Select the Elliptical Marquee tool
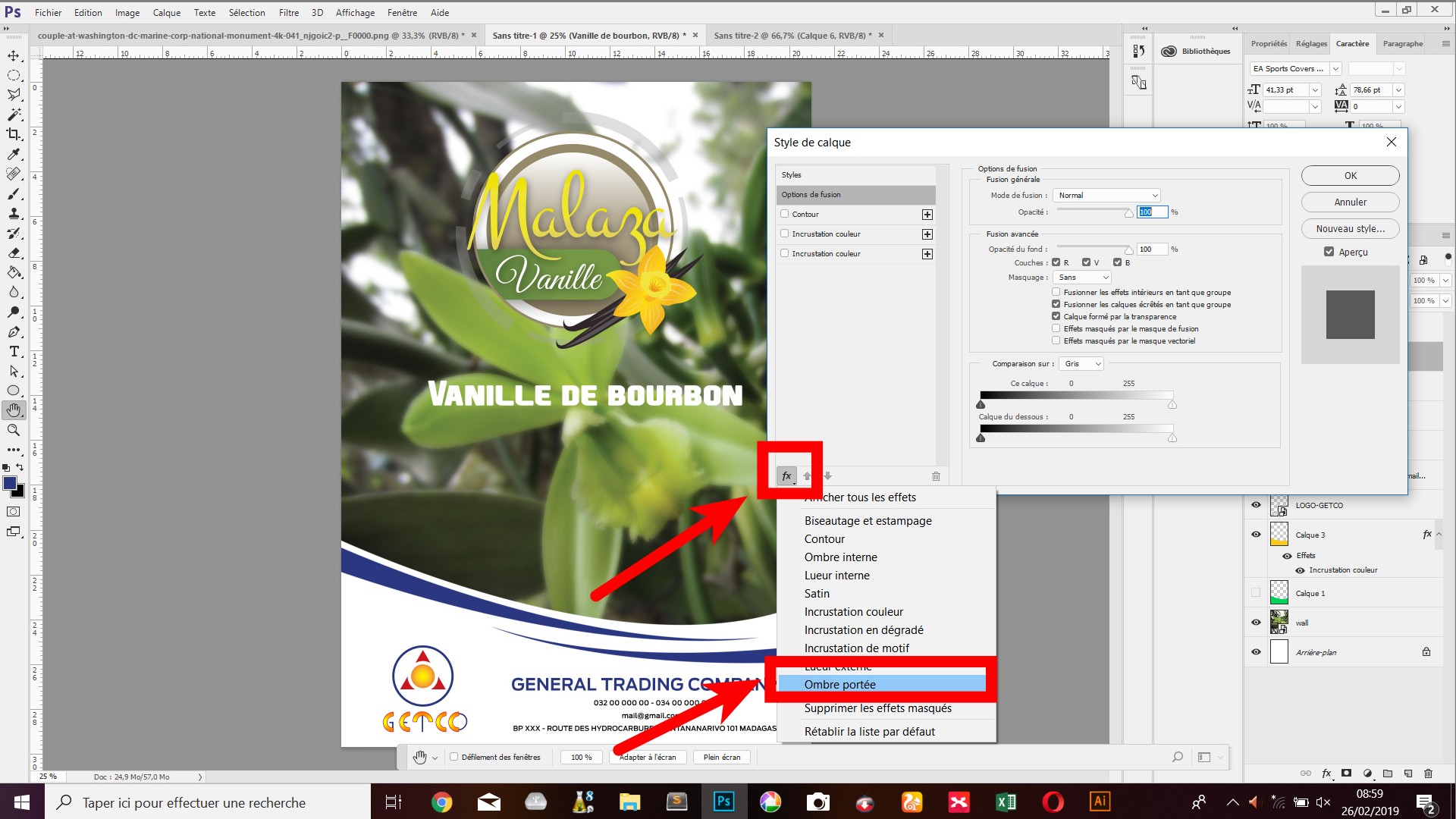Screen dimensions: 1456x819 point(14,75)
